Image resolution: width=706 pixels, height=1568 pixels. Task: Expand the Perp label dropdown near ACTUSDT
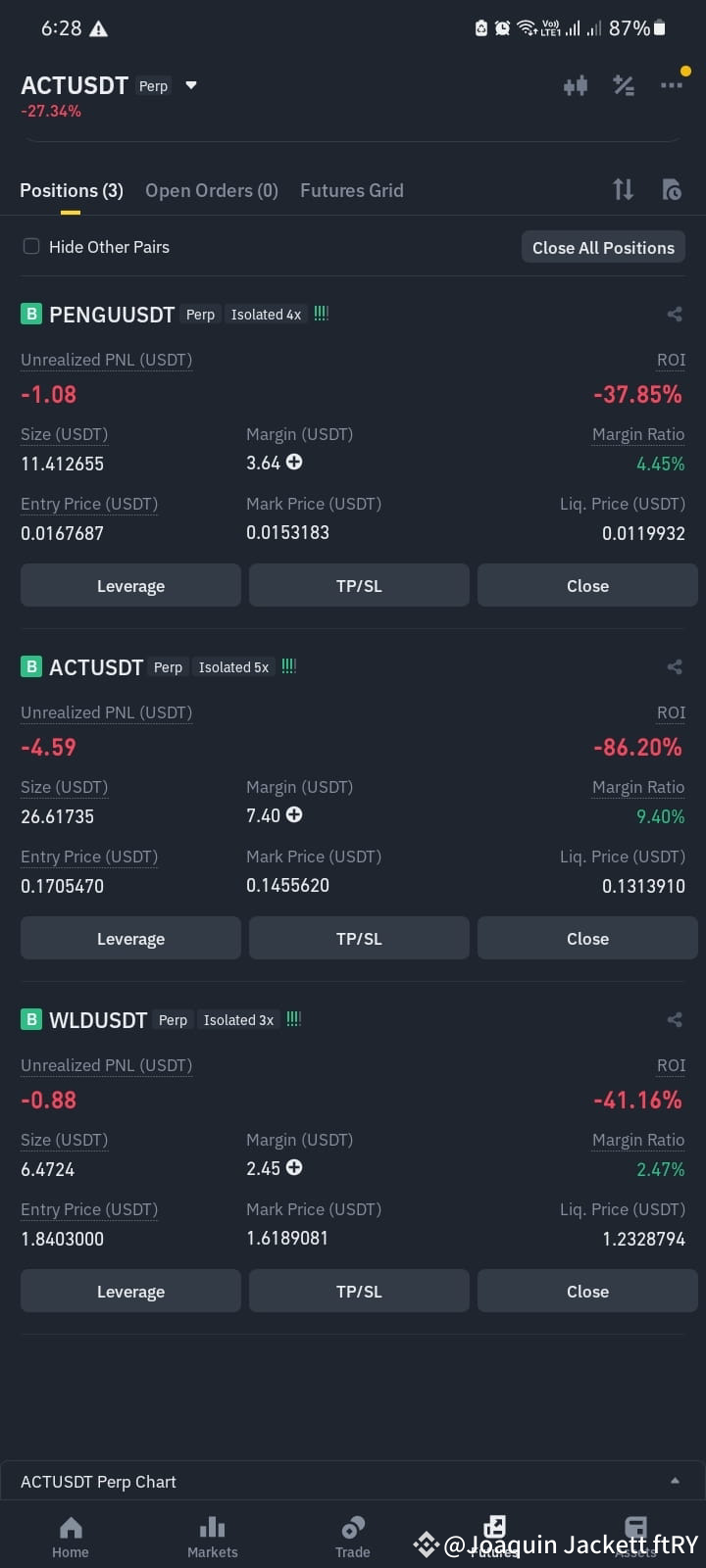[x=190, y=85]
